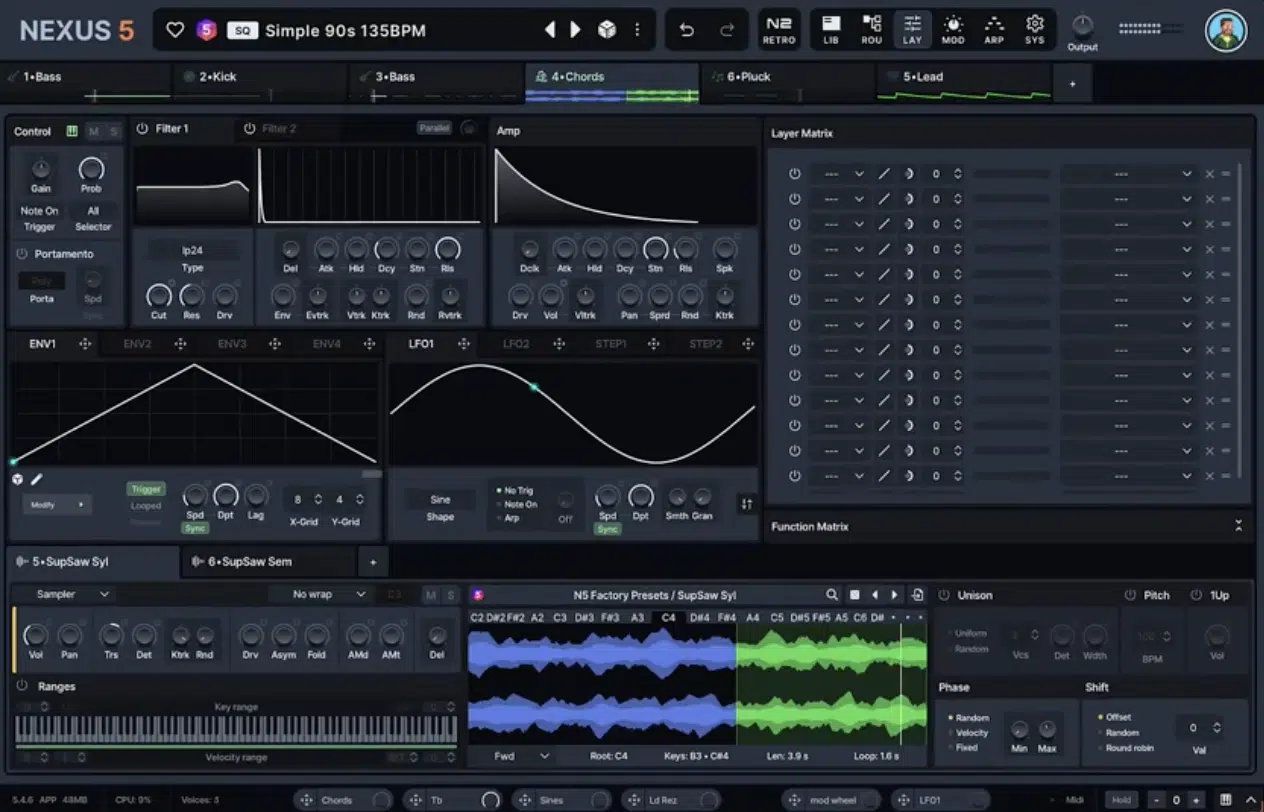
Task: Click the LFO swap arrows icon
Action: point(746,504)
